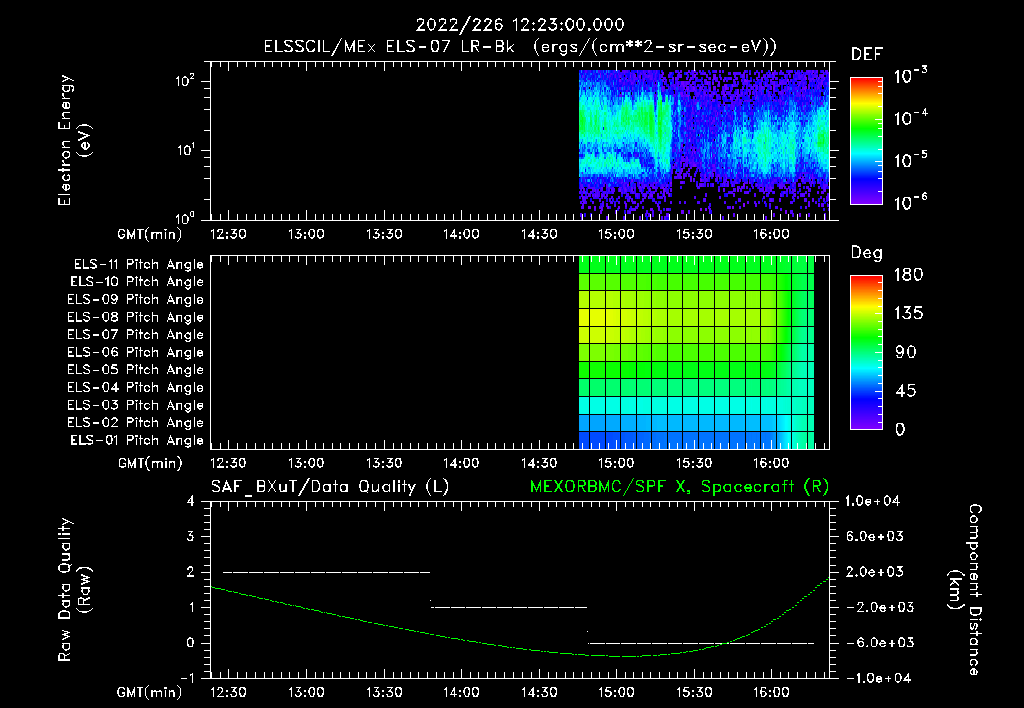
Task: Click the ELS-09 Pitch Angle row label
Action: 136,300
